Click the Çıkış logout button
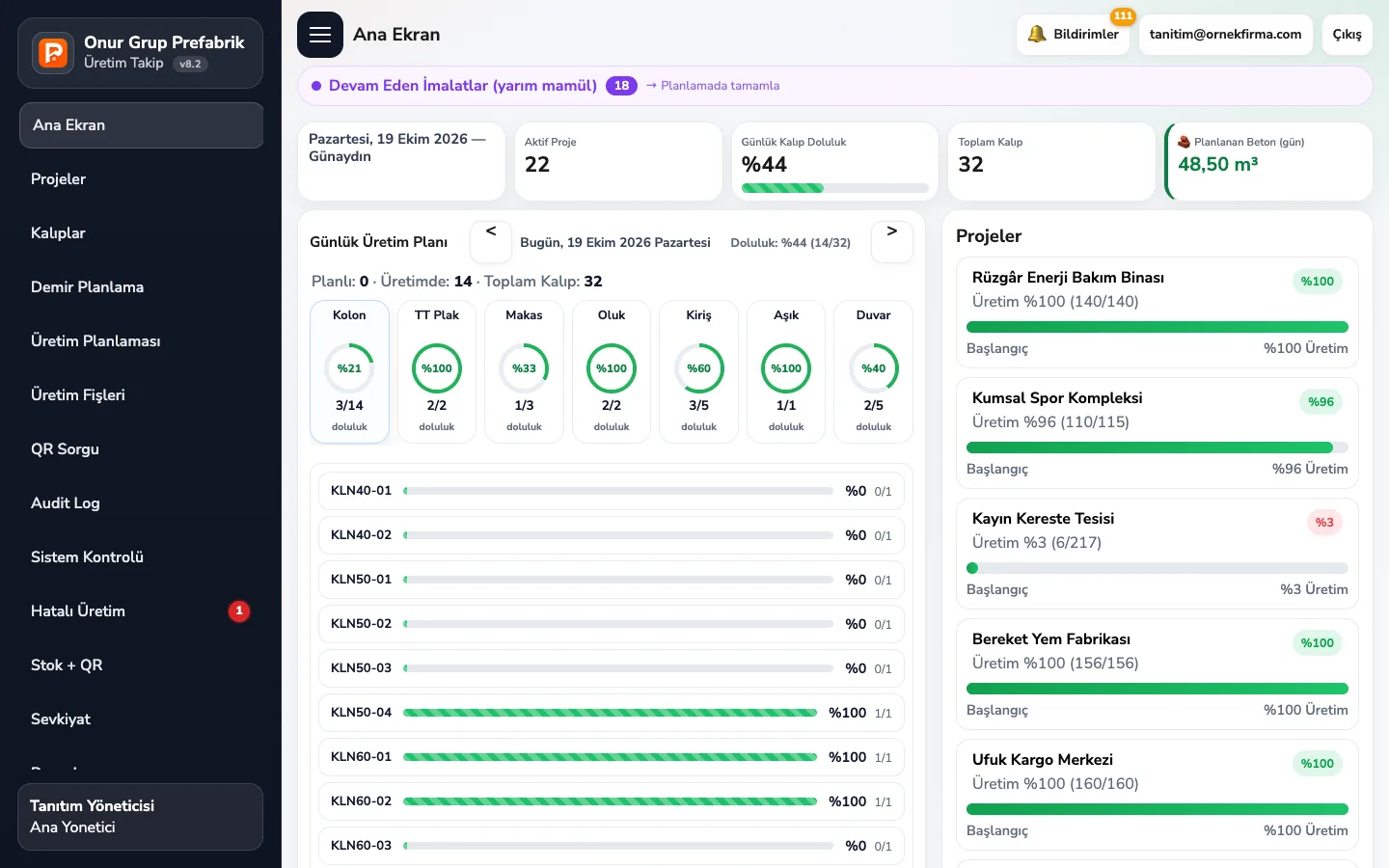 pos(1347,35)
